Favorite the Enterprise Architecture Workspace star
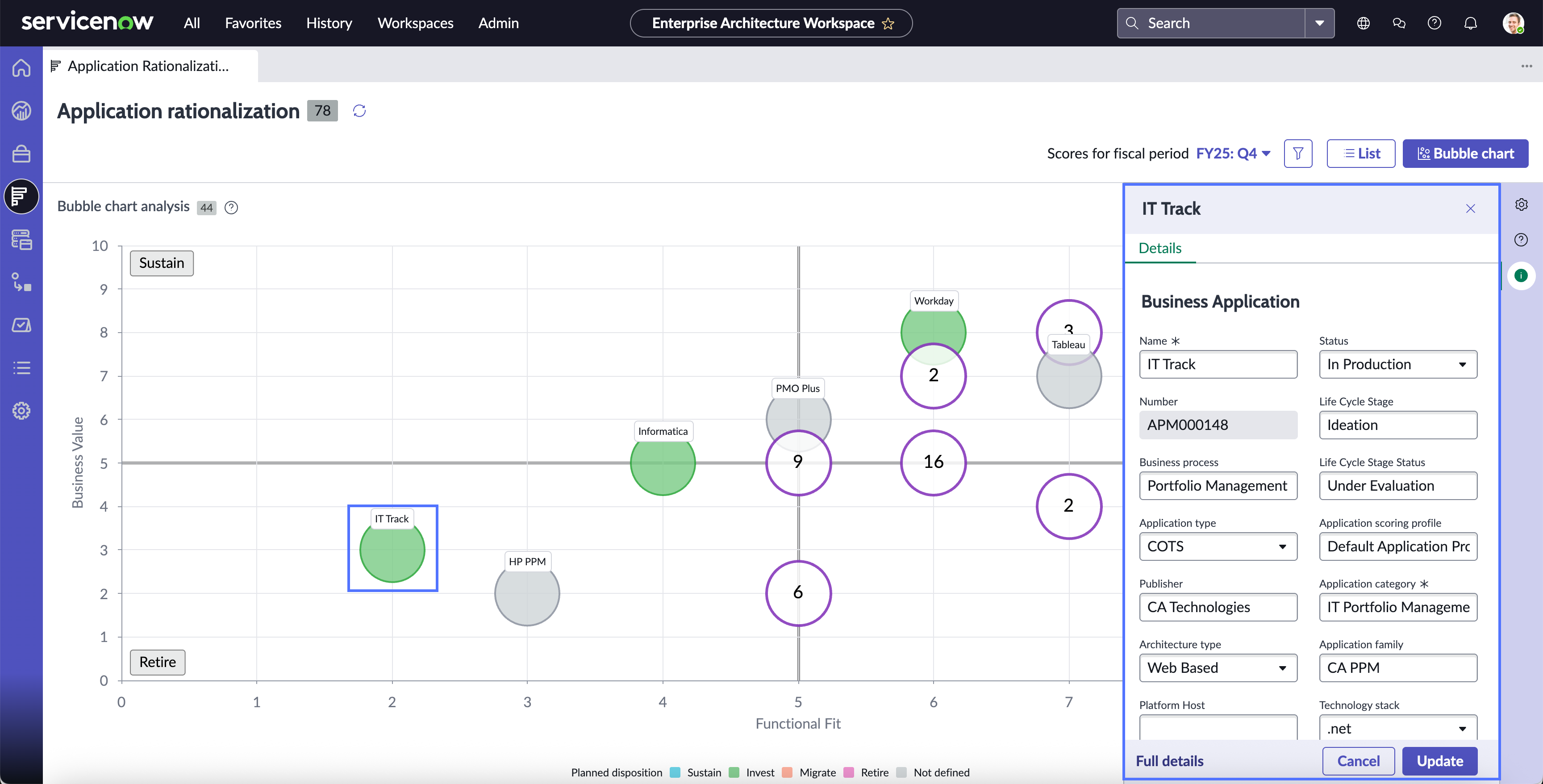The width and height of the screenshot is (1543, 784). click(888, 24)
